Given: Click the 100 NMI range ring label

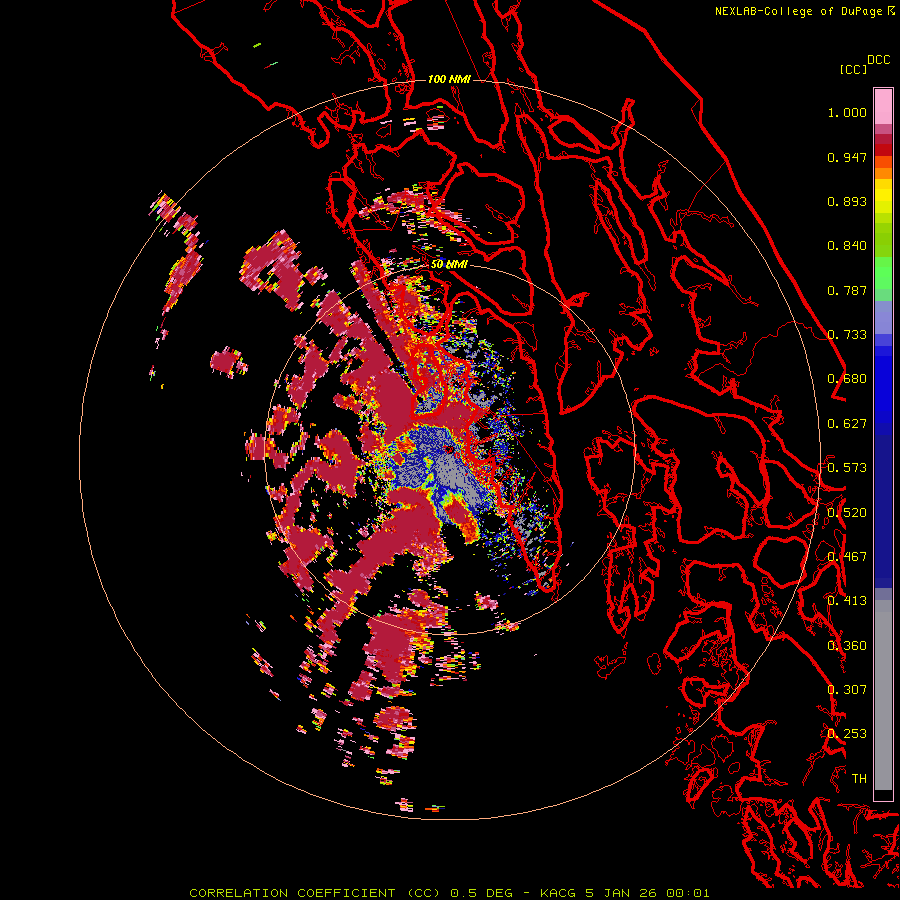Looking at the screenshot, I should click(449, 79).
